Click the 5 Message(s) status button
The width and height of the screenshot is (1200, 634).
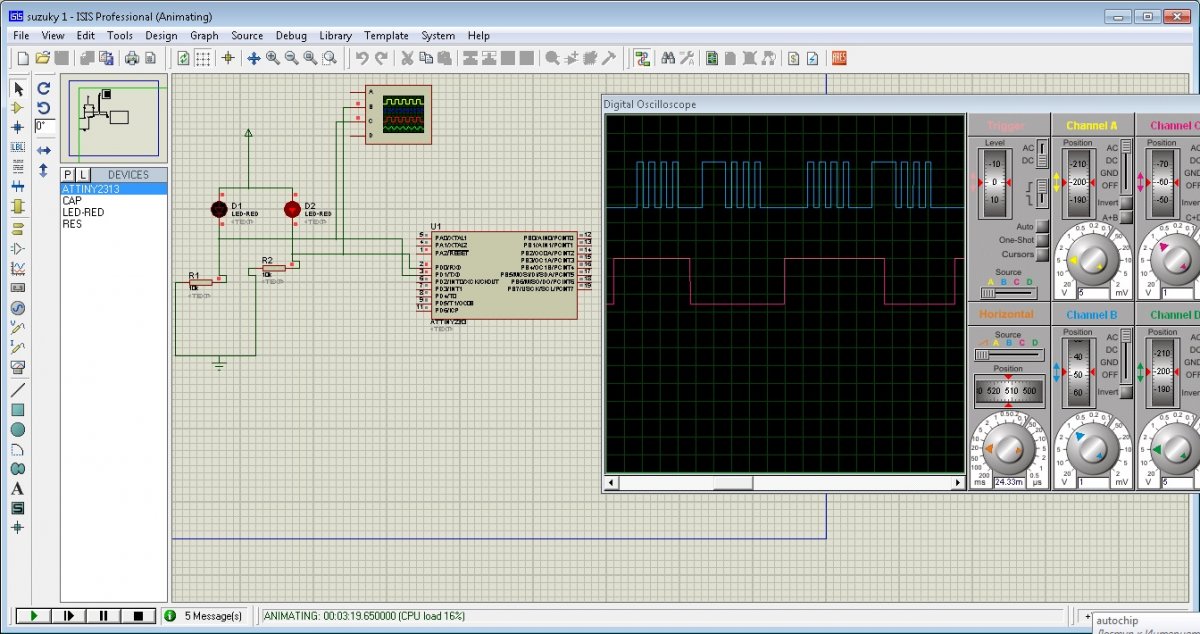pos(204,616)
